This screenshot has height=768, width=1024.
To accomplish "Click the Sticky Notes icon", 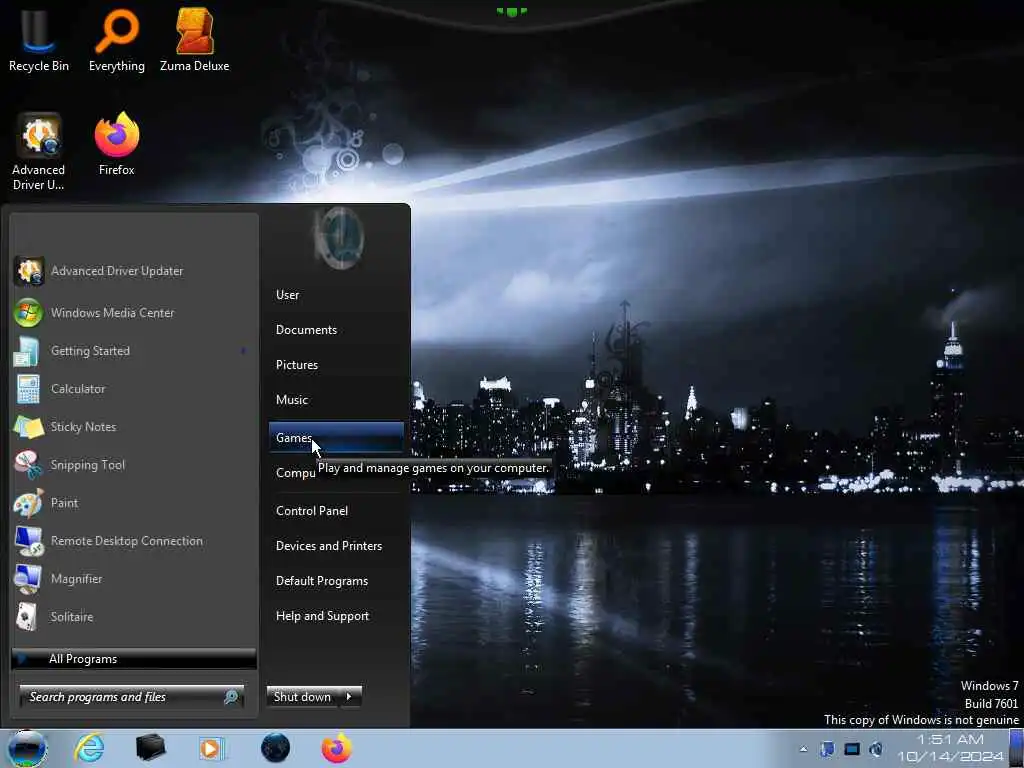I will tap(28, 427).
